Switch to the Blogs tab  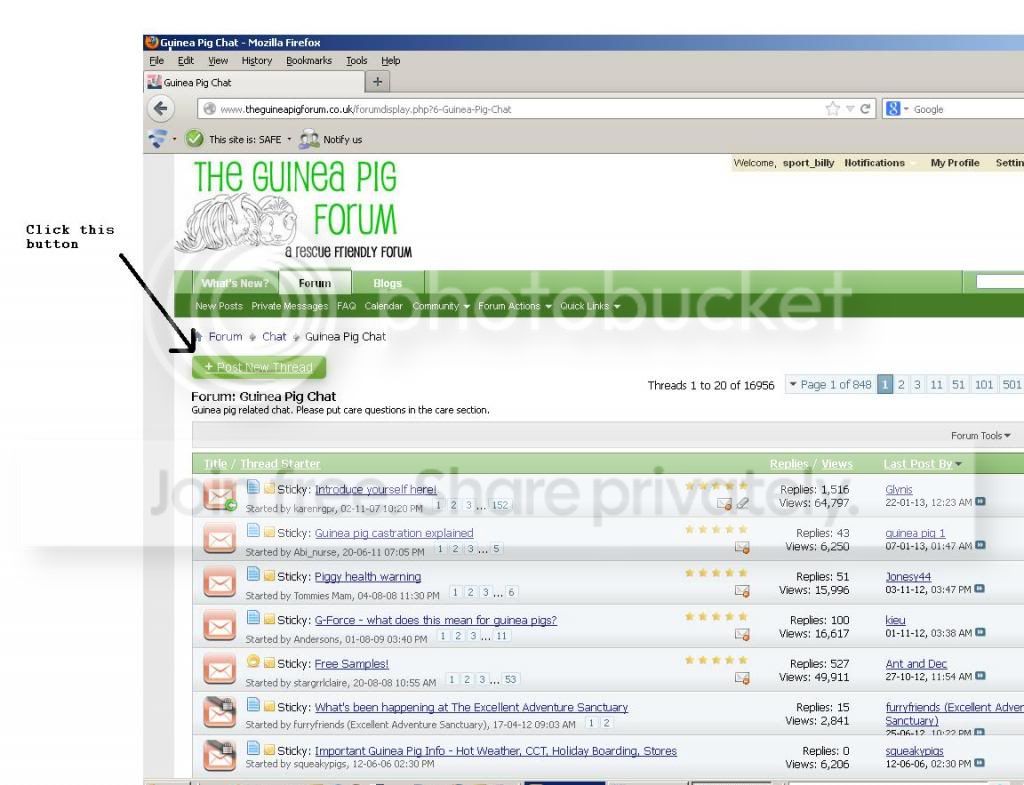(387, 283)
